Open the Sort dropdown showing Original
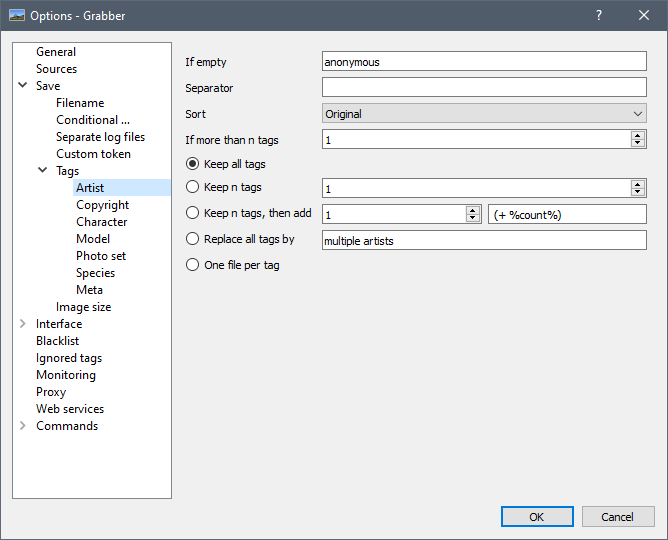This screenshot has width=668, height=540. point(484,114)
